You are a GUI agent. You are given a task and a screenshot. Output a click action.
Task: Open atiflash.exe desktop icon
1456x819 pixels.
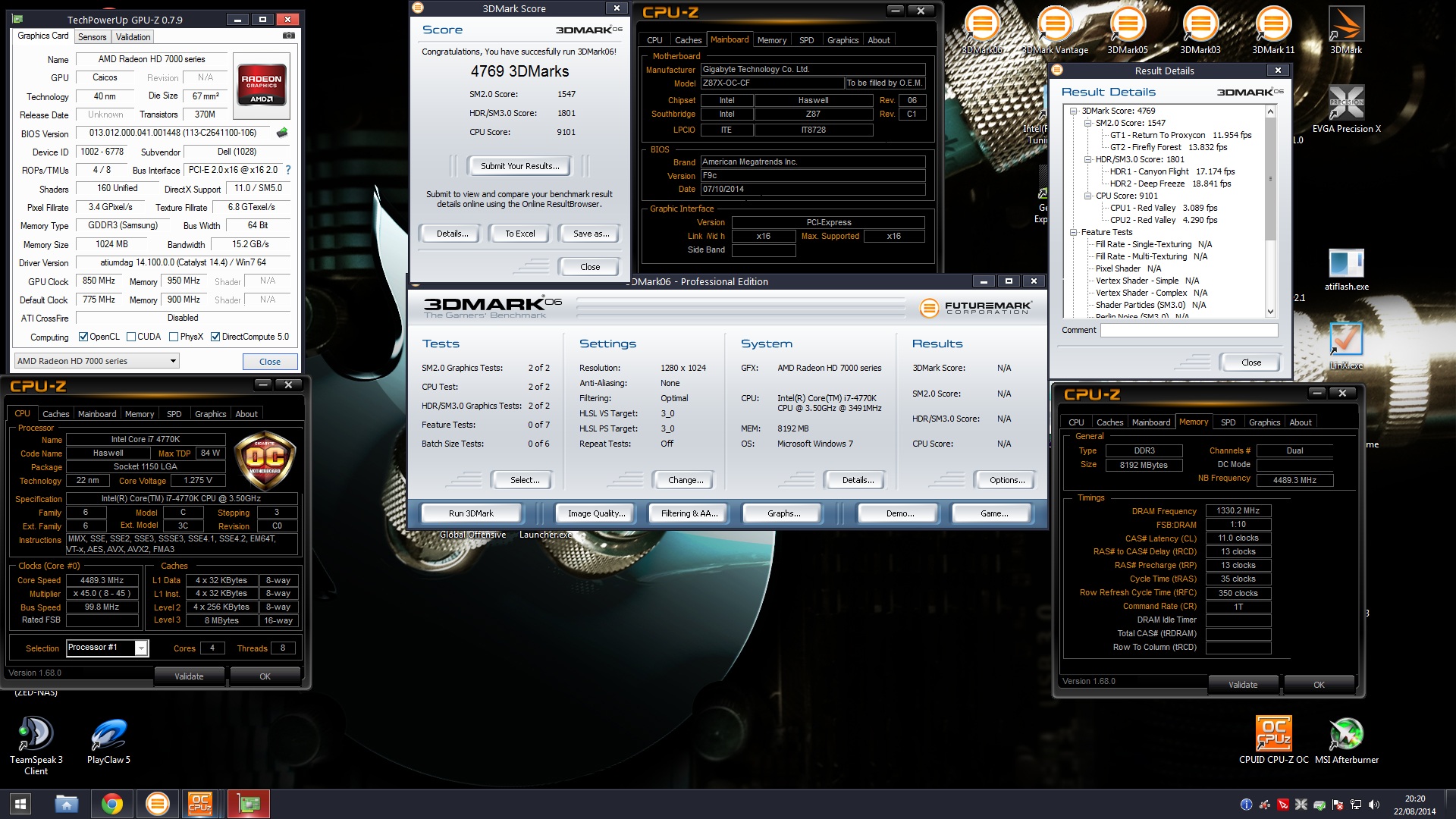point(1346,270)
